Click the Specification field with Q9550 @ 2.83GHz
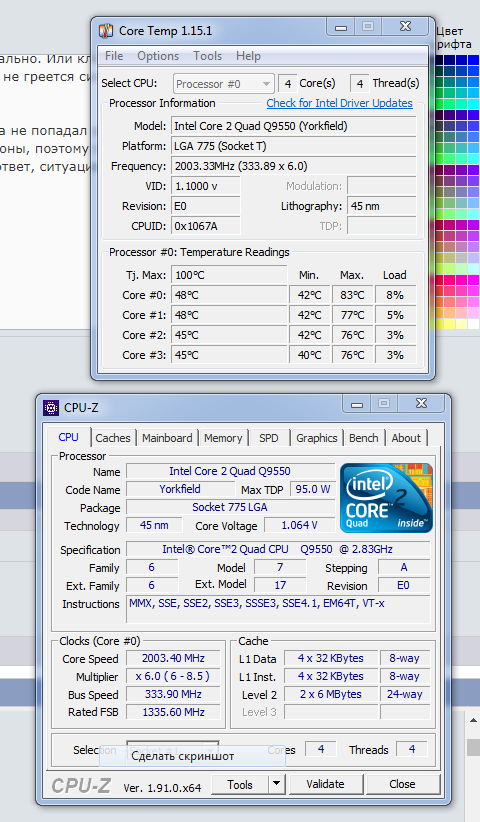 point(278,549)
